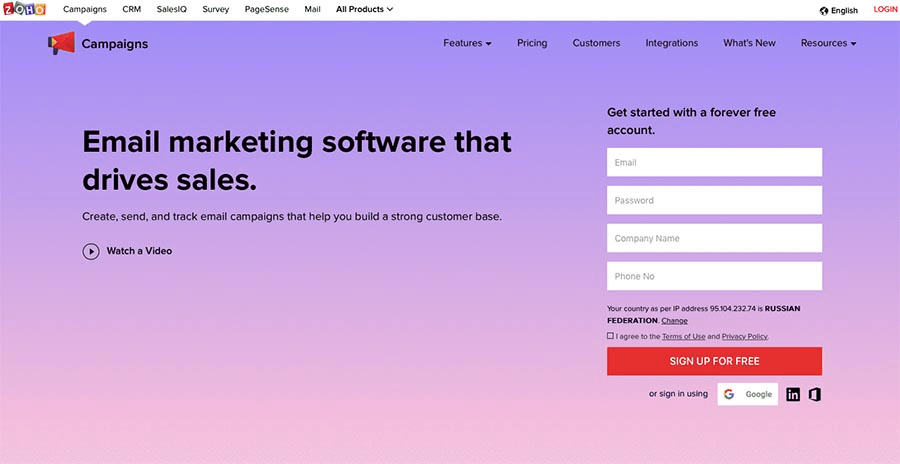Open CRM product link
The height and width of the screenshot is (464, 900).
(131, 9)
